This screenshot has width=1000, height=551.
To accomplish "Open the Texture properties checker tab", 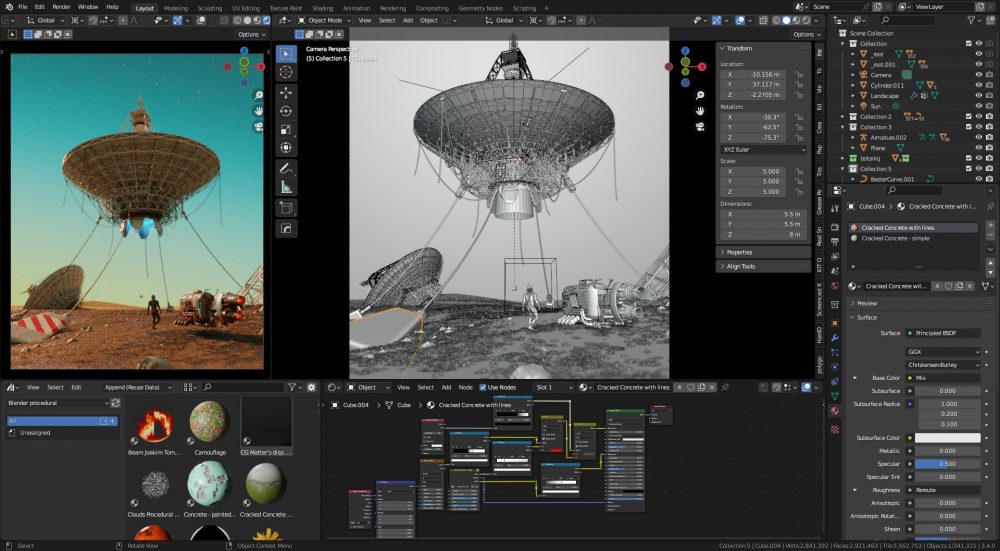I will point(835,430).
